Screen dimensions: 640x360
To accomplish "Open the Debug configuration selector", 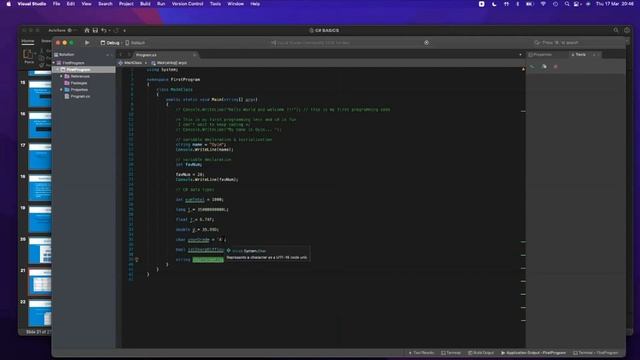I will pyautogui.click(x=110, y=43).
